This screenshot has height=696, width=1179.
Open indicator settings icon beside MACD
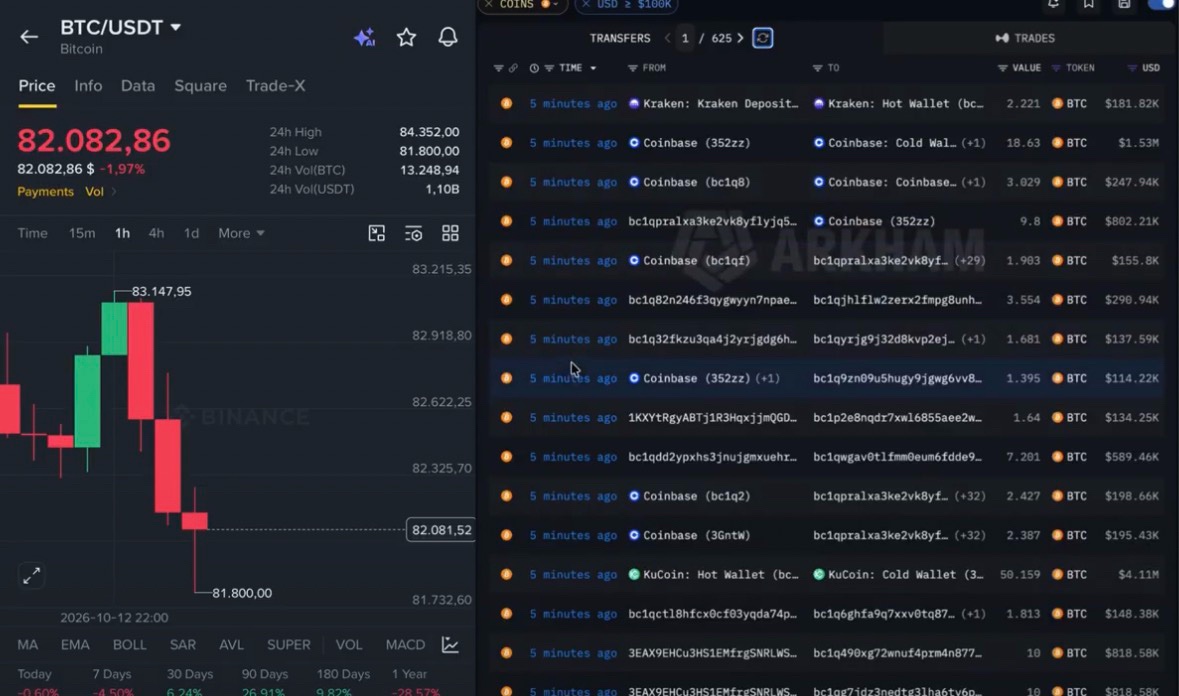450,644
